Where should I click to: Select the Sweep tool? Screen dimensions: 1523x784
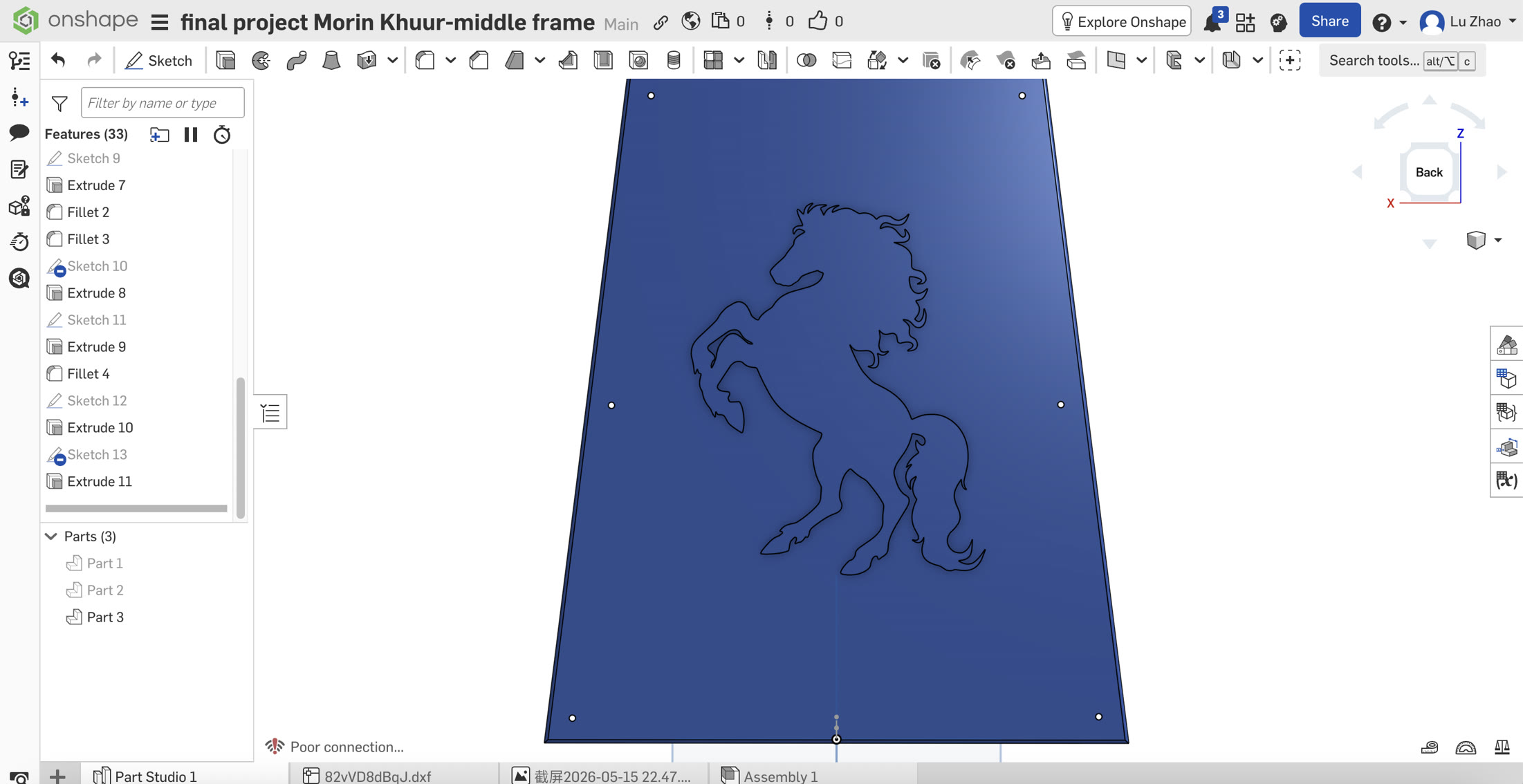click(296, 60)
